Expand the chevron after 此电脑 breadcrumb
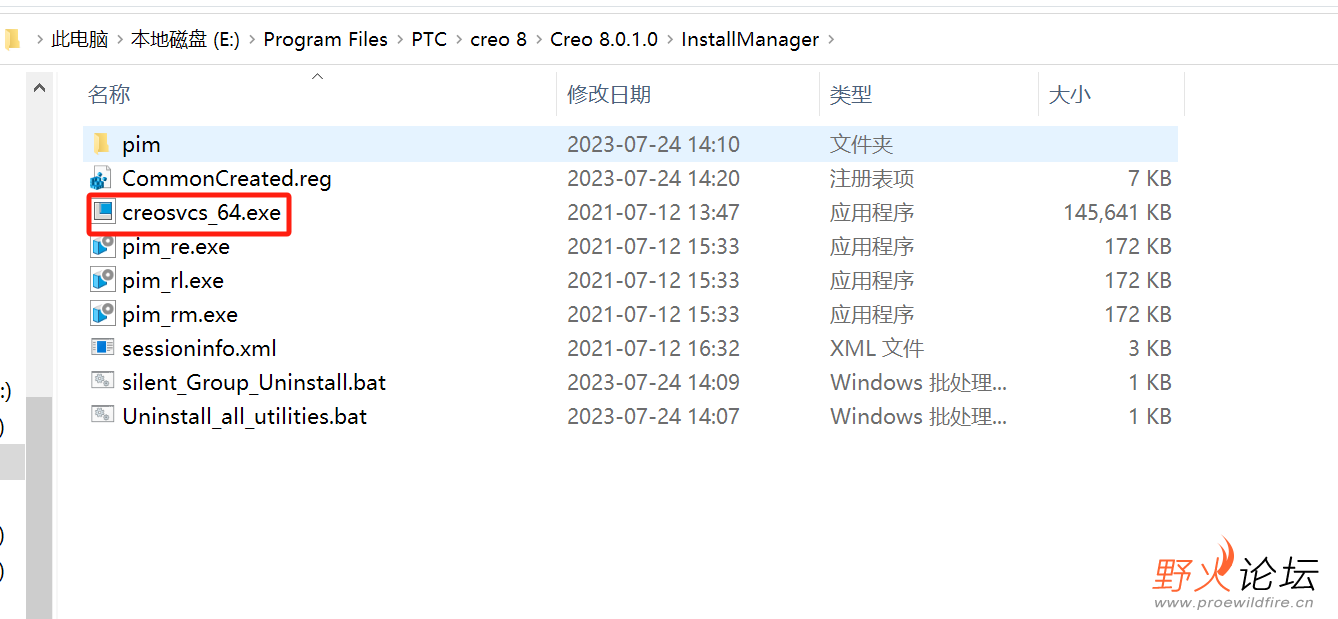The width and height of the screenshot is (1338, 619). [x=120, y=40]
